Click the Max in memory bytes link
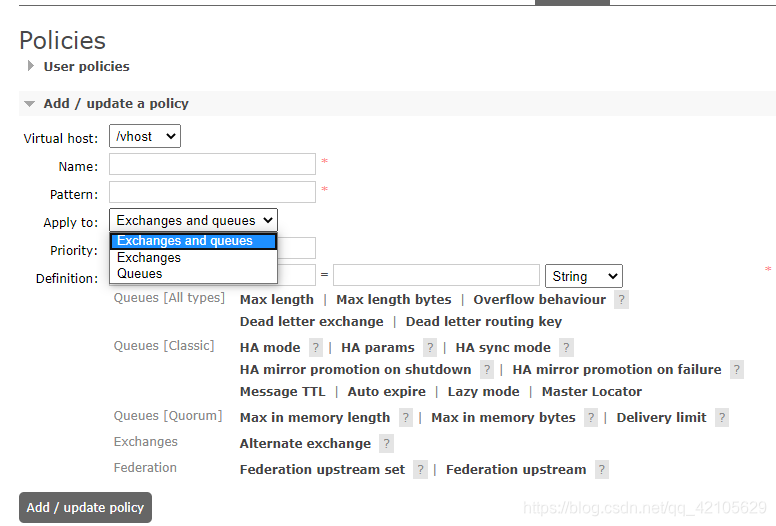The image size is (776, 526). (x=503, y=418)
